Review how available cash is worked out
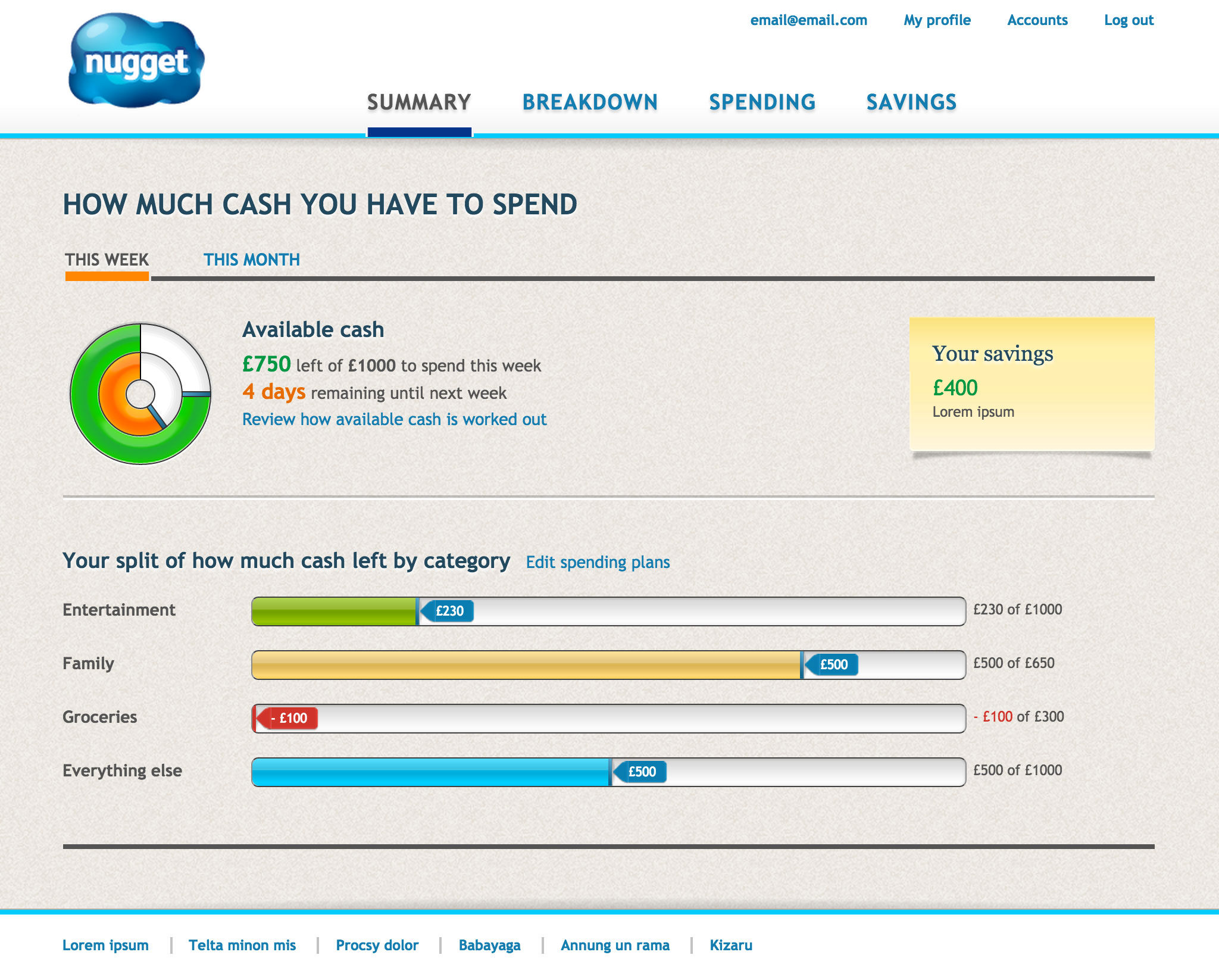 click(x=394, y=419)
